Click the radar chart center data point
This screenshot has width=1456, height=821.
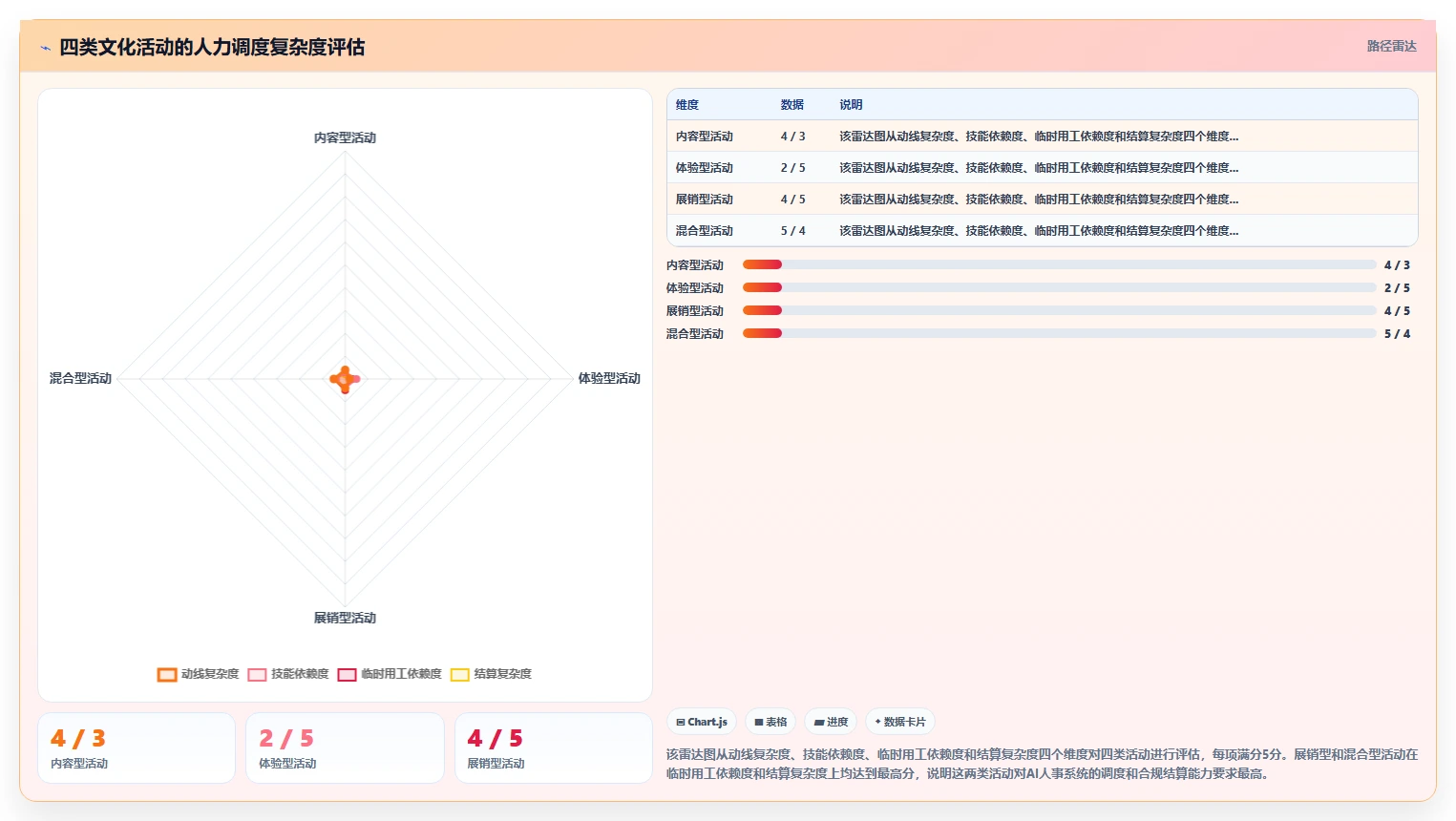pyautogui.click(x=345, y=379)
